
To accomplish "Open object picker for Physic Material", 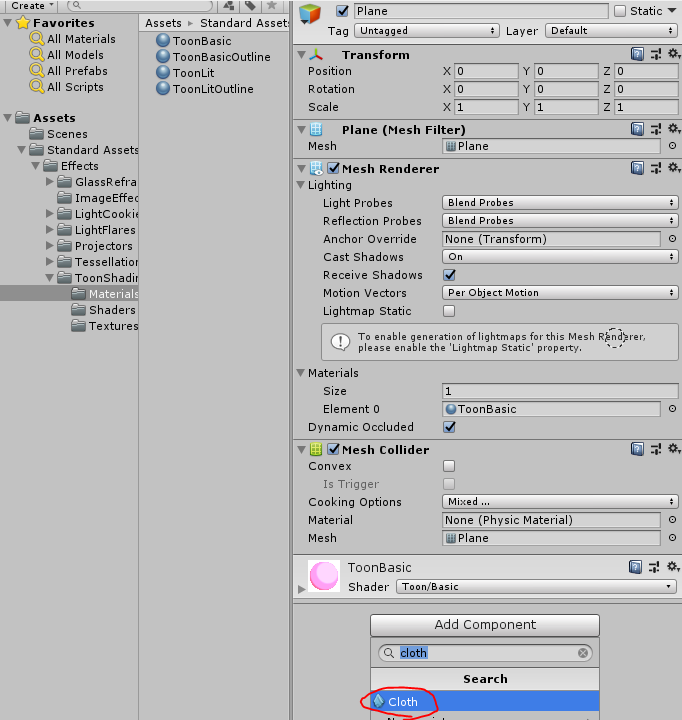I will pyautogui.click(x=672, y=520).
